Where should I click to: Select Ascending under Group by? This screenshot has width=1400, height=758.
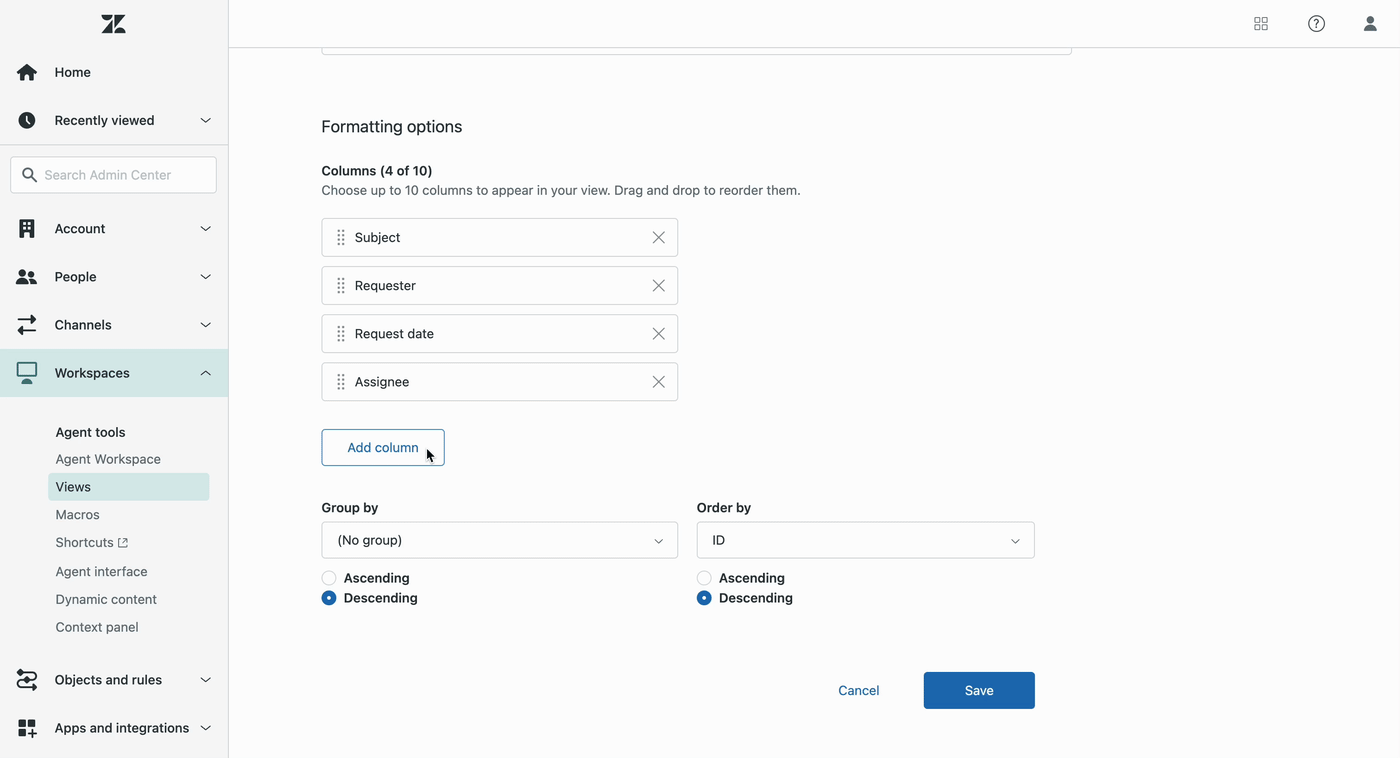point(329,578)
